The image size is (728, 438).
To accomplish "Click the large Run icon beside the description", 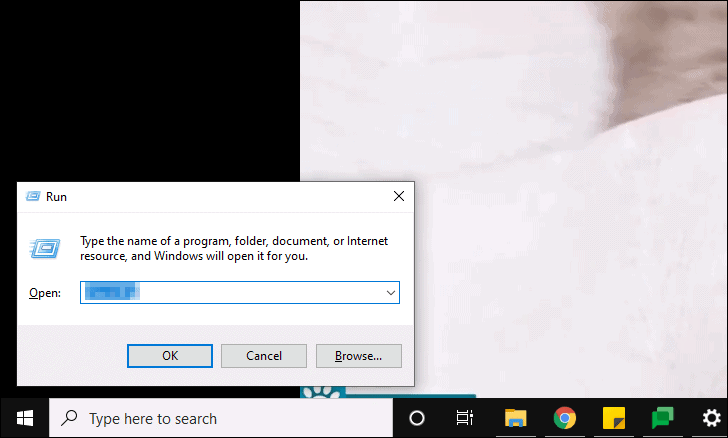I will coord(45,248).
